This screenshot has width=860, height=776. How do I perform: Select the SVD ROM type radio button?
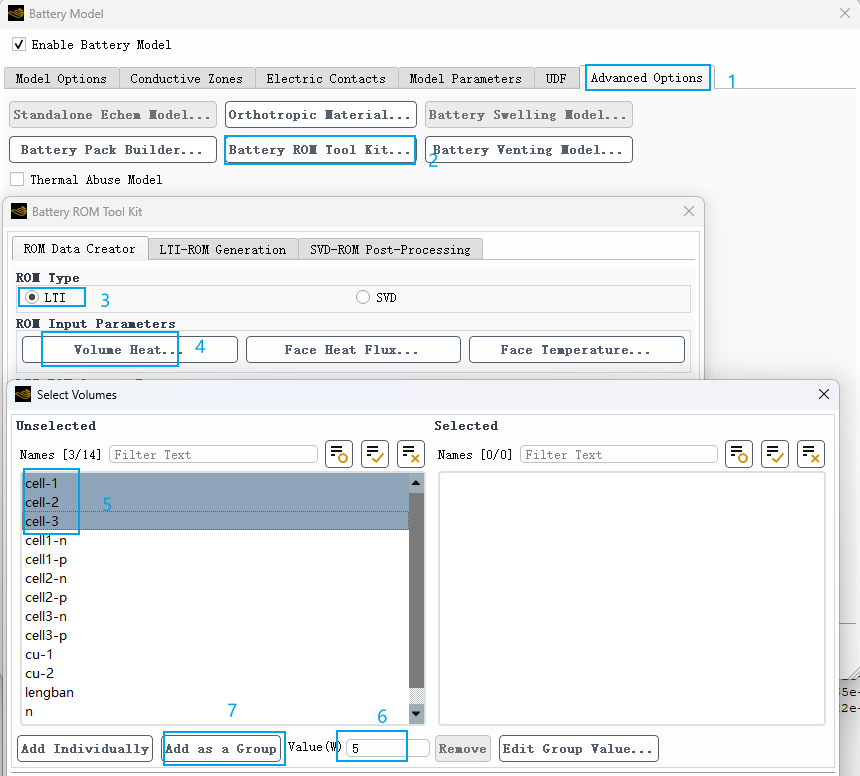[x=362, y=298]
